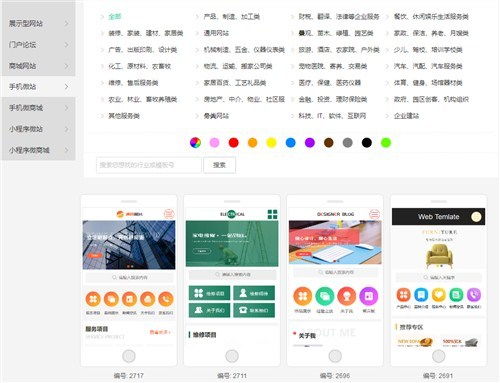Image resolution: width=500 pixels, height=383 pixels.
Task: Open template 2696 designer blog banner preview
Action: [x=335, y=242]
